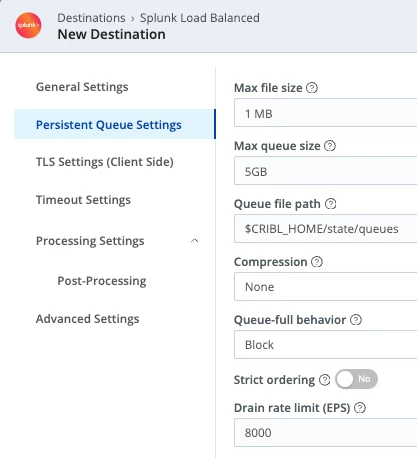Open the Queue-full behavior dropdown showing Block
Viewport: 417px width, 458px height.
(325, 345)
